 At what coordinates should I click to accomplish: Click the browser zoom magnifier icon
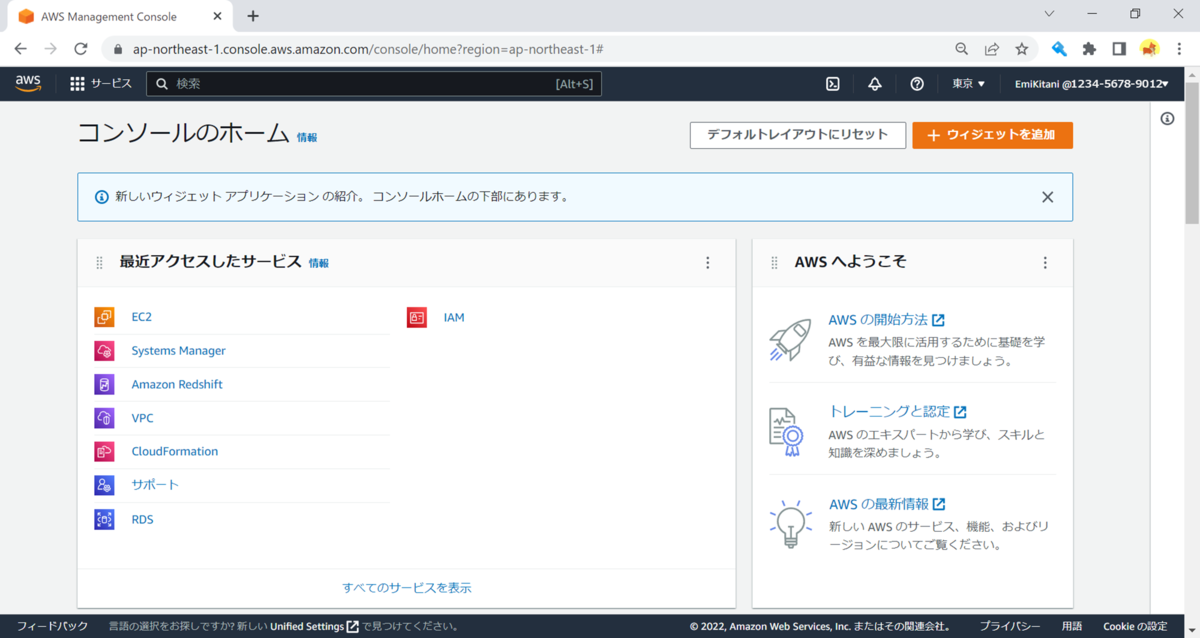coord(961,48)
